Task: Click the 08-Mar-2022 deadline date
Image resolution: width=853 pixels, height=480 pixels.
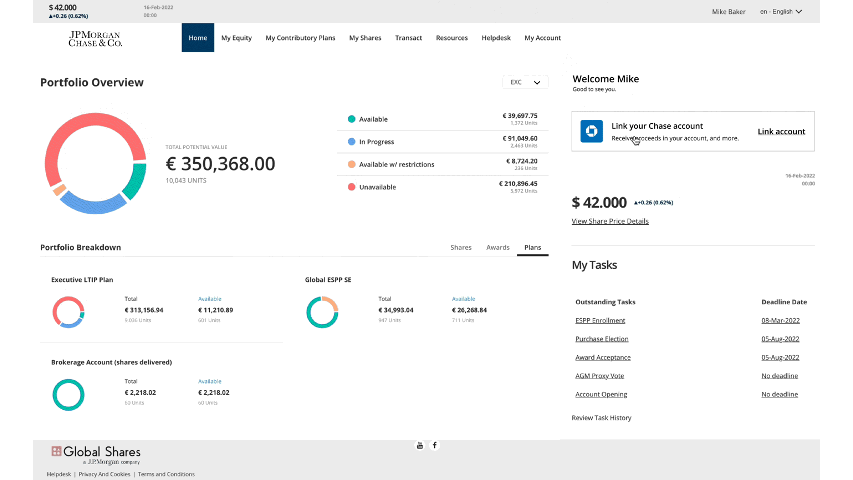Action: (x=780, y=321)
